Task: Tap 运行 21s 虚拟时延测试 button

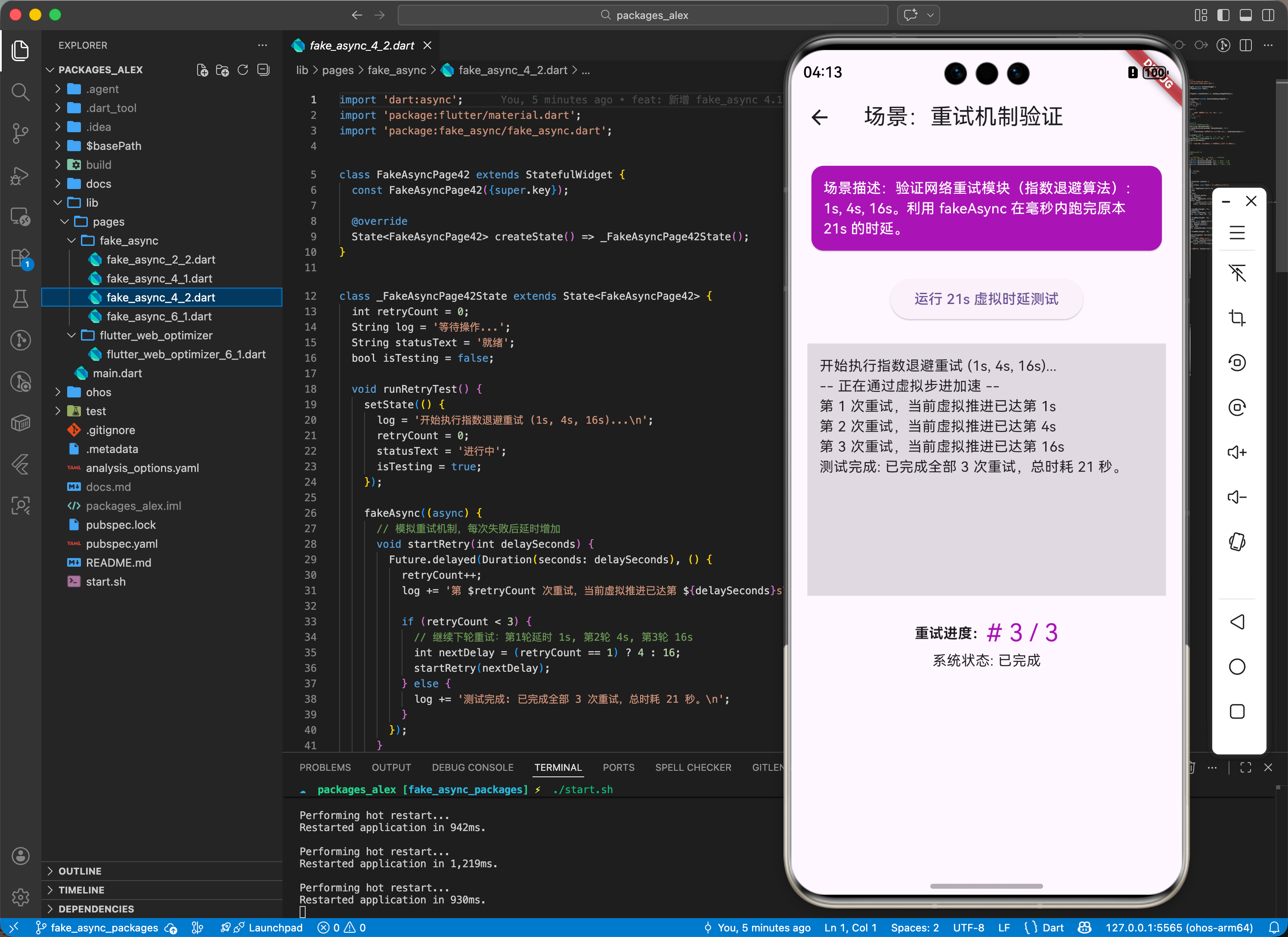Action: coord(986,299)
